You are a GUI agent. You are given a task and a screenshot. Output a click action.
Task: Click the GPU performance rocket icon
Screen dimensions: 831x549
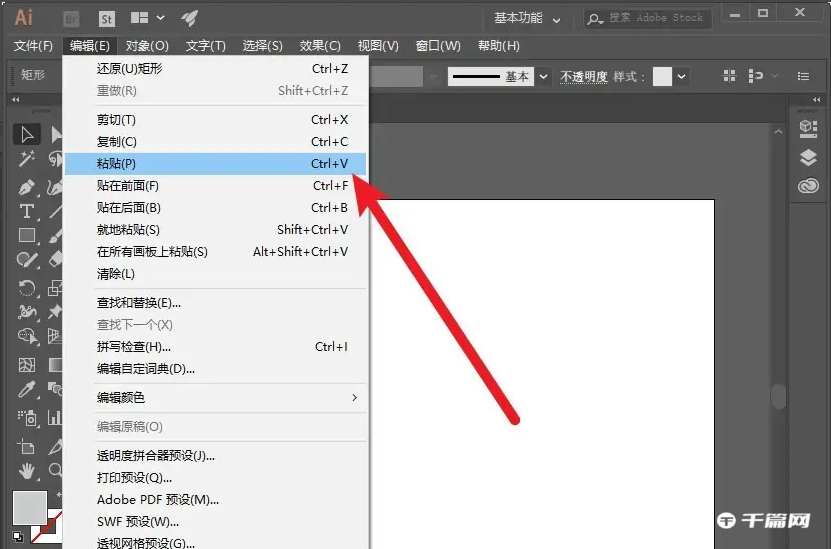[189, 18]
